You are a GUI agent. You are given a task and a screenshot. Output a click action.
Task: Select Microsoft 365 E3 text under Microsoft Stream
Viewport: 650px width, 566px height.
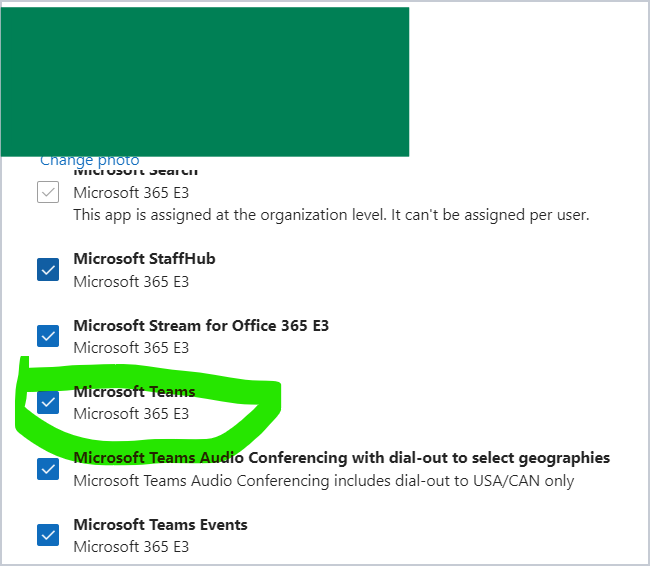pos(131,347)
